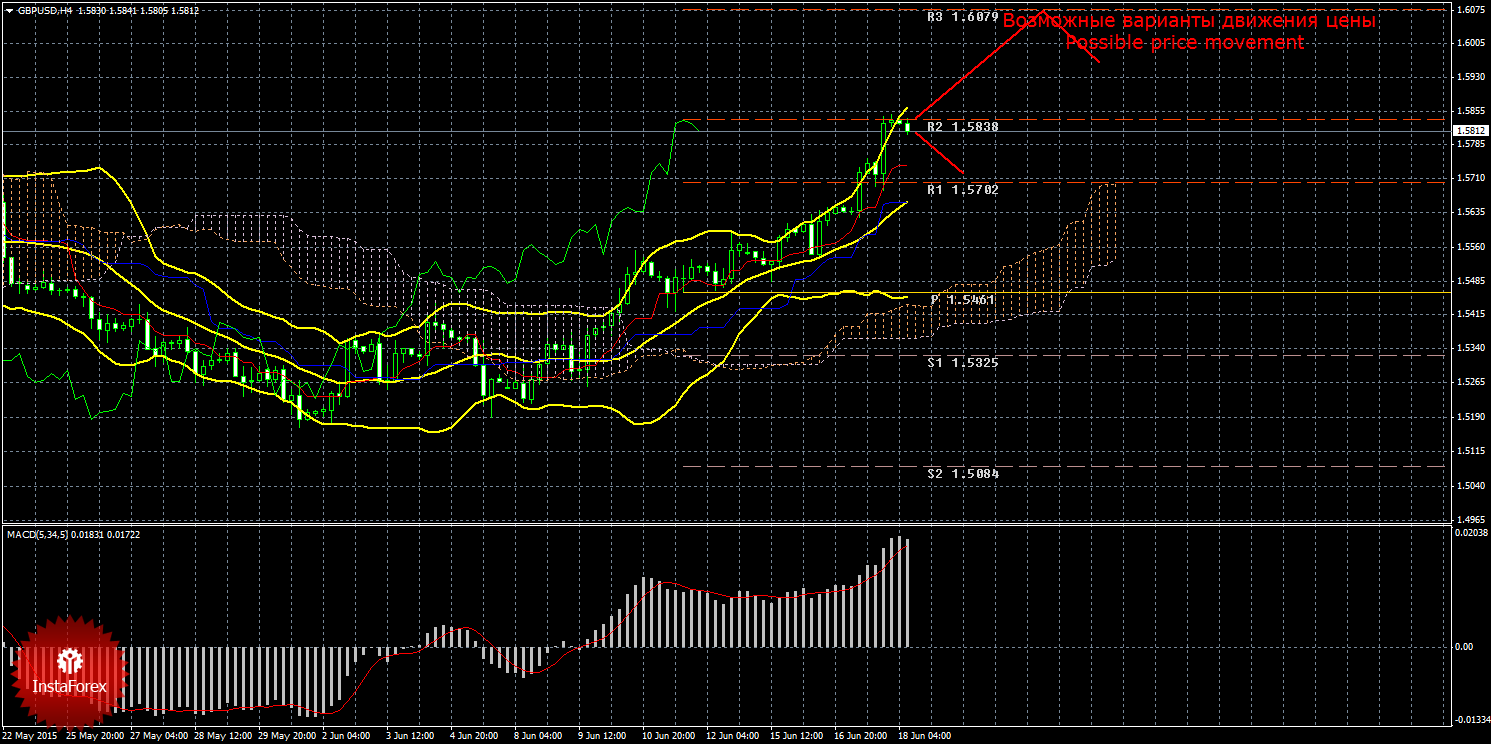This screenshot has width=1491, height=744.
Task: Click the "22 May 2015" time axis label
Action: (x=29, y=736)
